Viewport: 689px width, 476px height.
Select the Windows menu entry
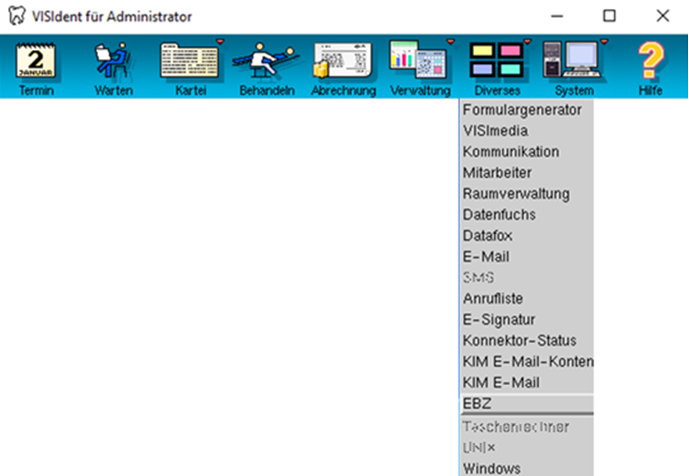[x=526, y=468]
